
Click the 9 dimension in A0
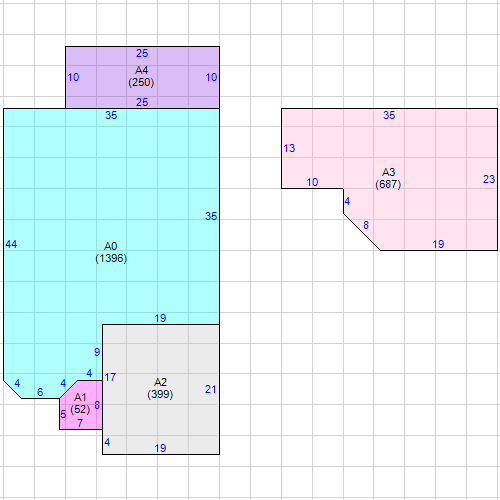click(97, 352)
